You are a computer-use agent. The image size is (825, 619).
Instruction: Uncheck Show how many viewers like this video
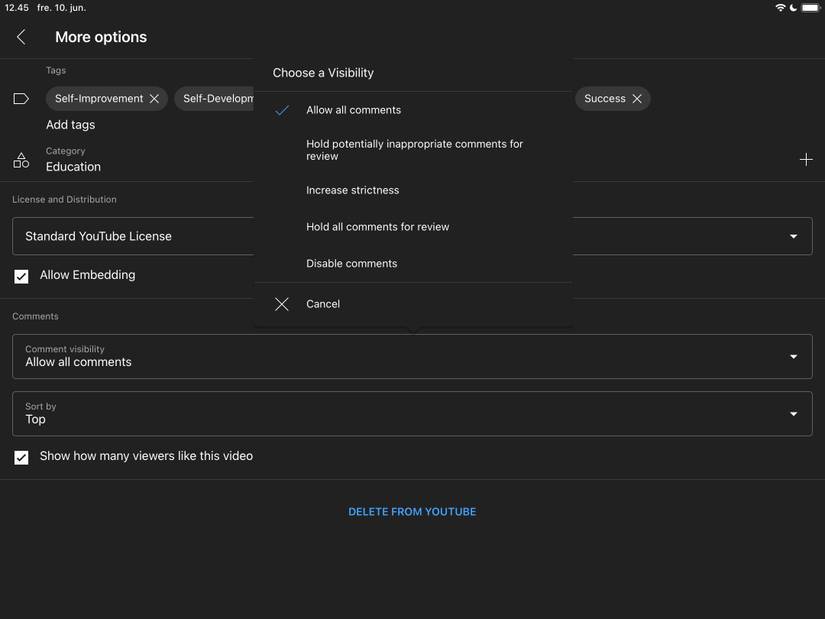[x=21, y=456]
